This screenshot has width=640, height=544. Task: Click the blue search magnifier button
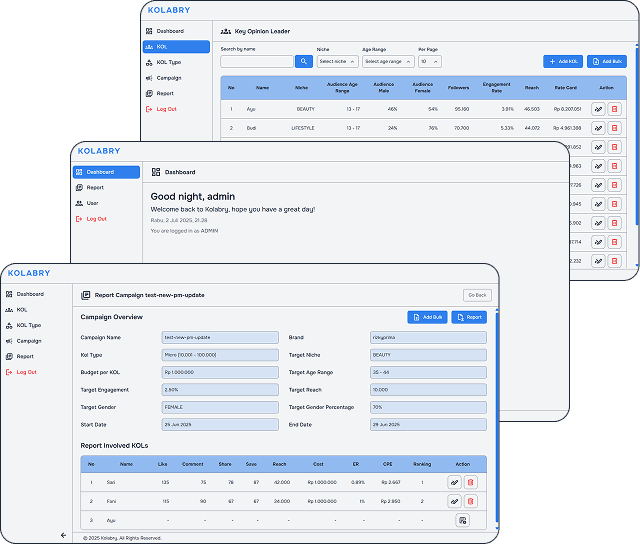(x=304, y=62)
